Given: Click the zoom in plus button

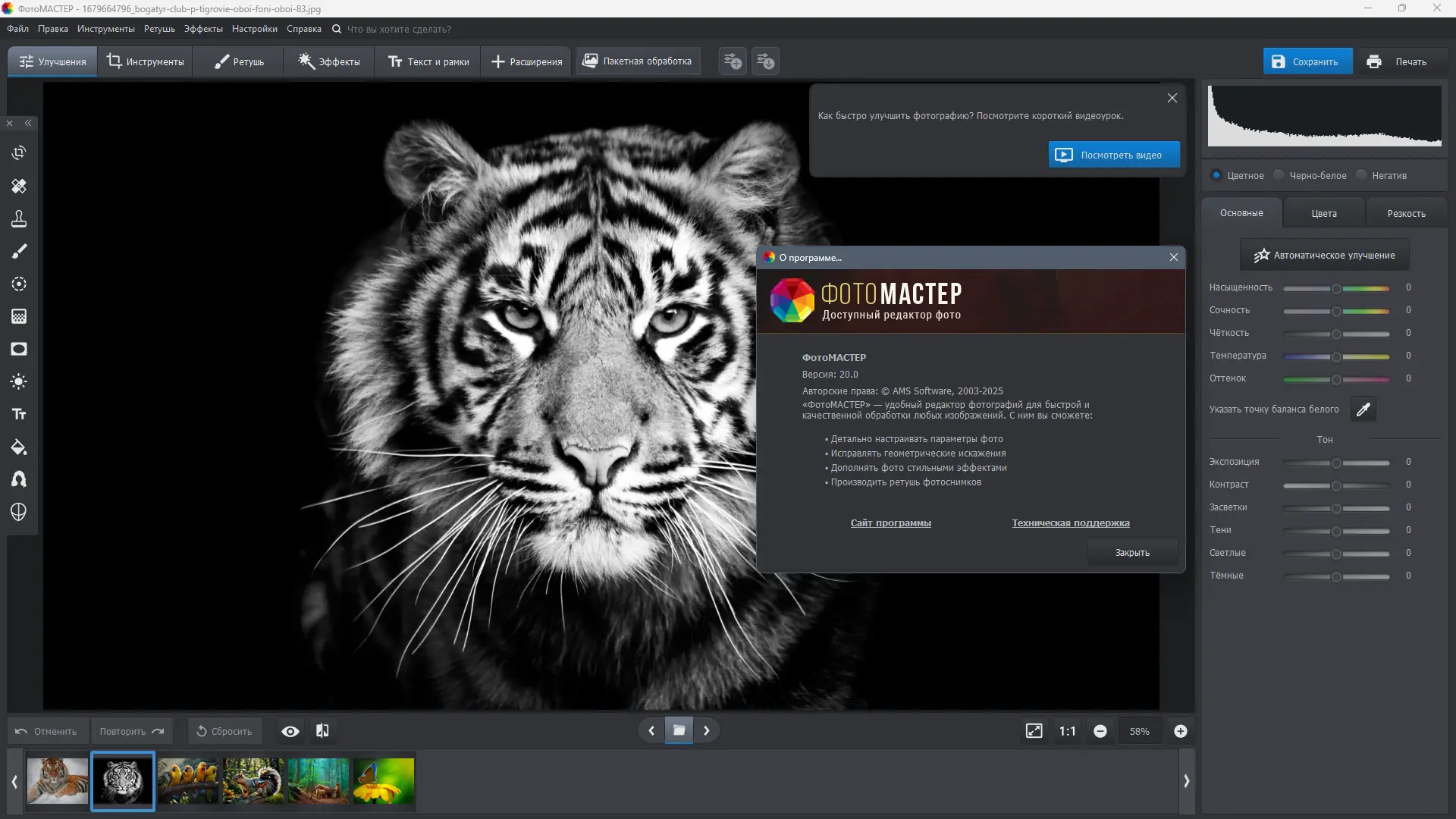Looking at the screenshot, I should pos(1180,731).
